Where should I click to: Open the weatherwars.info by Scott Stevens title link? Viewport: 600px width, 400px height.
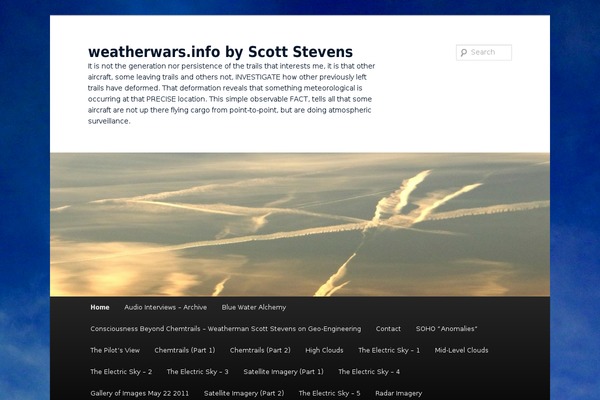click(x=220, y=52)
